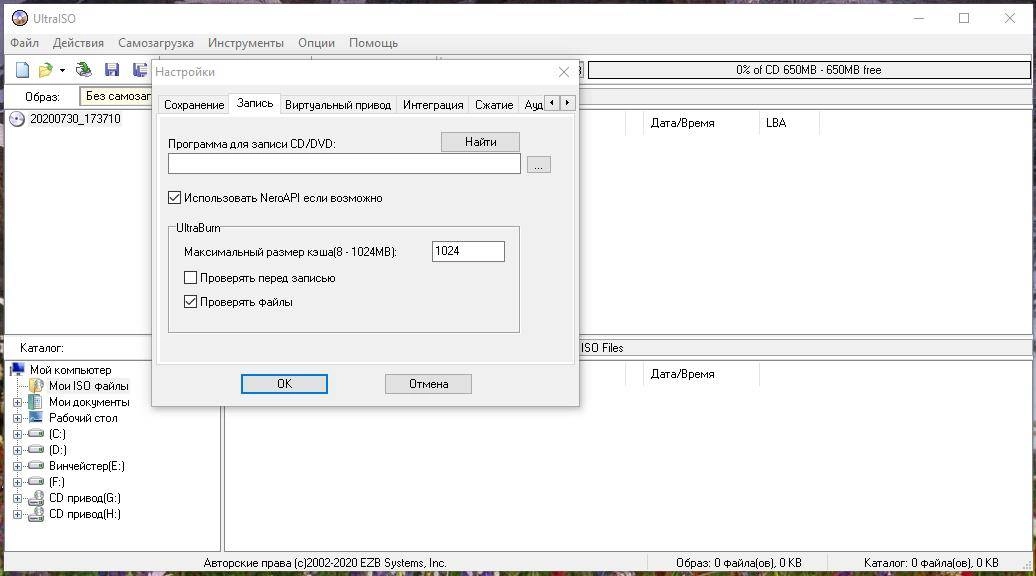The width and height of the screenshot is (1036, 576).
Task: Switch to the Сжатие tab
Action: tap(494, 104)
